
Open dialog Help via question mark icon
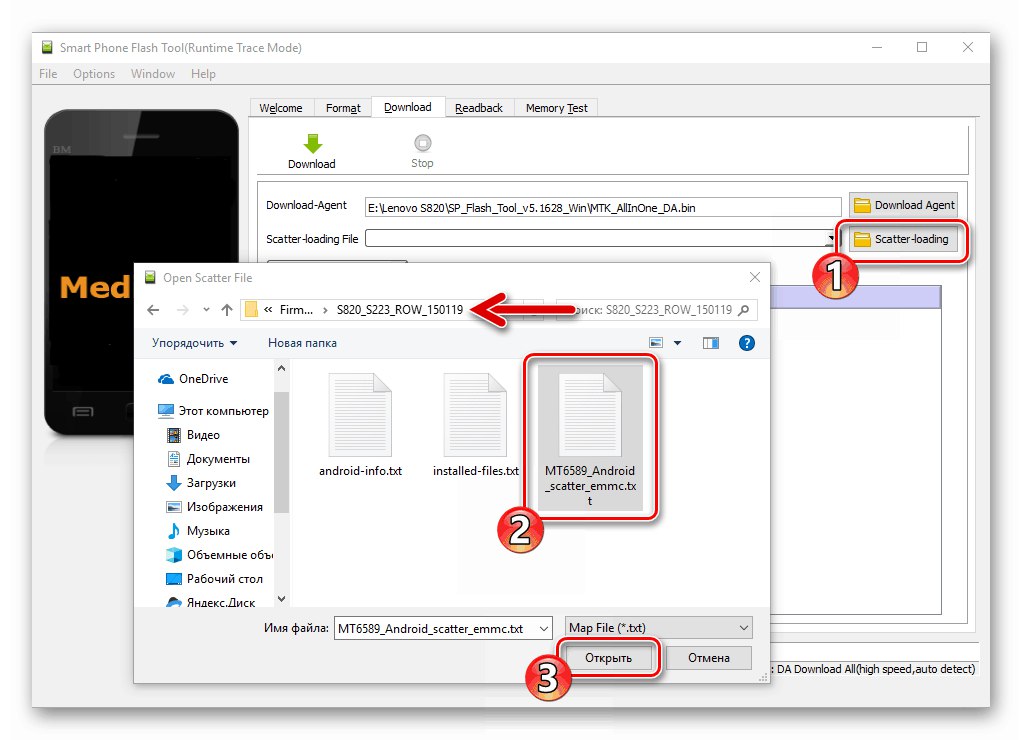click(748, 343)
